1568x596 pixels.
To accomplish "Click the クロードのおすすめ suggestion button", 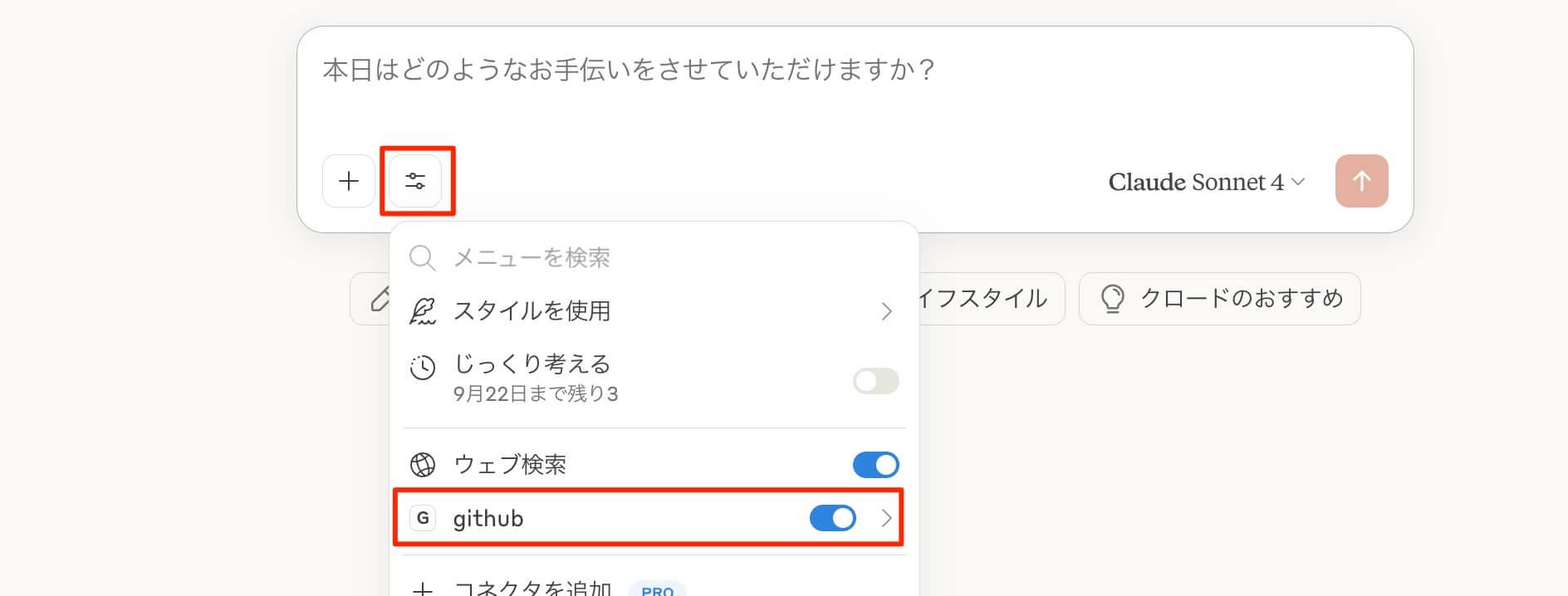I will 1219,299.
